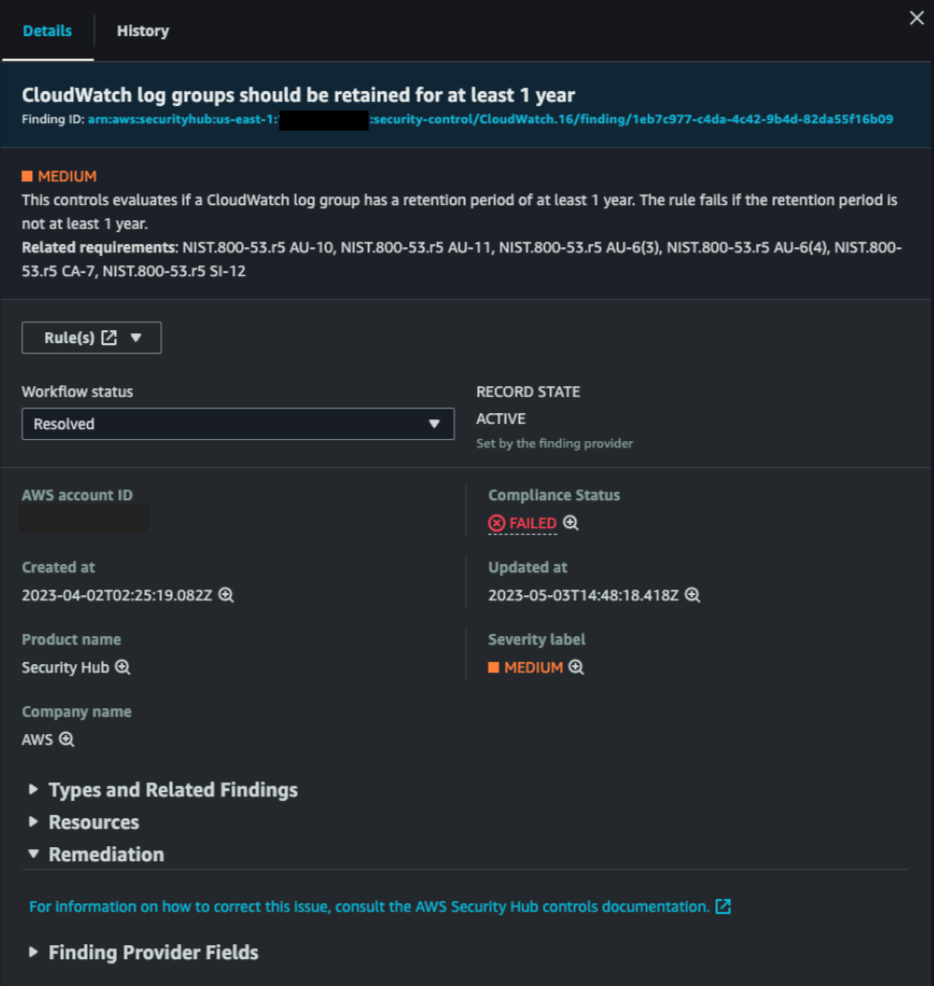Click the magnifier icon beside MEDIUM severity label
The width and height of the screenshot is (934, 986).
(x=577, y=667)
